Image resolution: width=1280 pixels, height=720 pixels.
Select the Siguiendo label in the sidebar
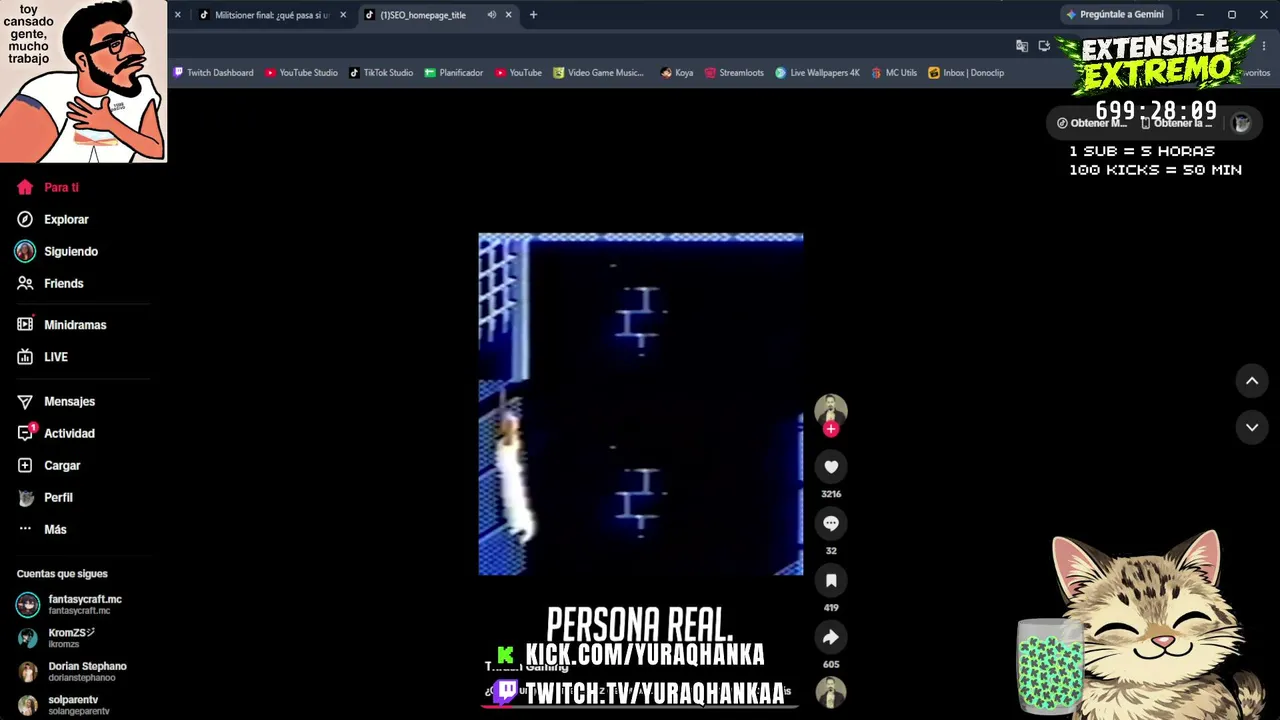pyautogui.click(x=71, y=251)
